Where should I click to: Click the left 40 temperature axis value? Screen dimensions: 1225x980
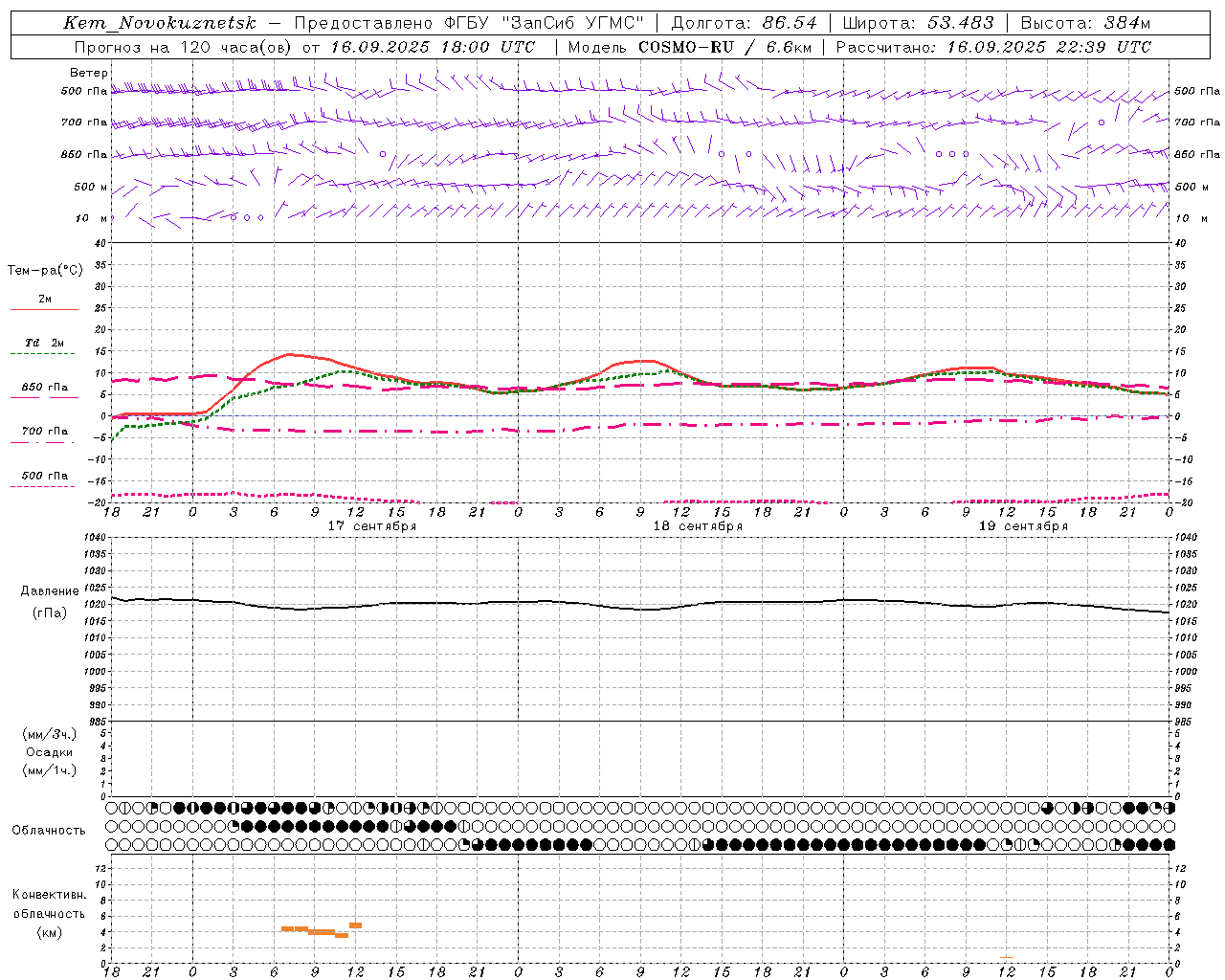(100, 243)
